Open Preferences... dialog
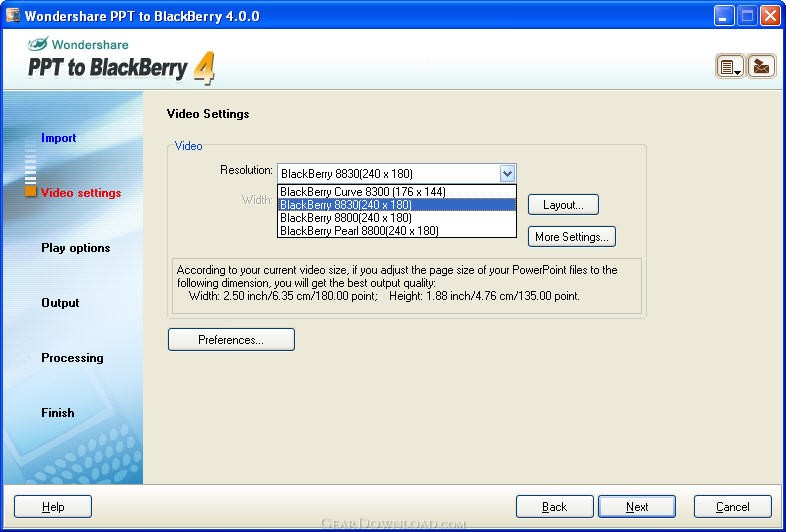786x532 pixels. (231, 339)
